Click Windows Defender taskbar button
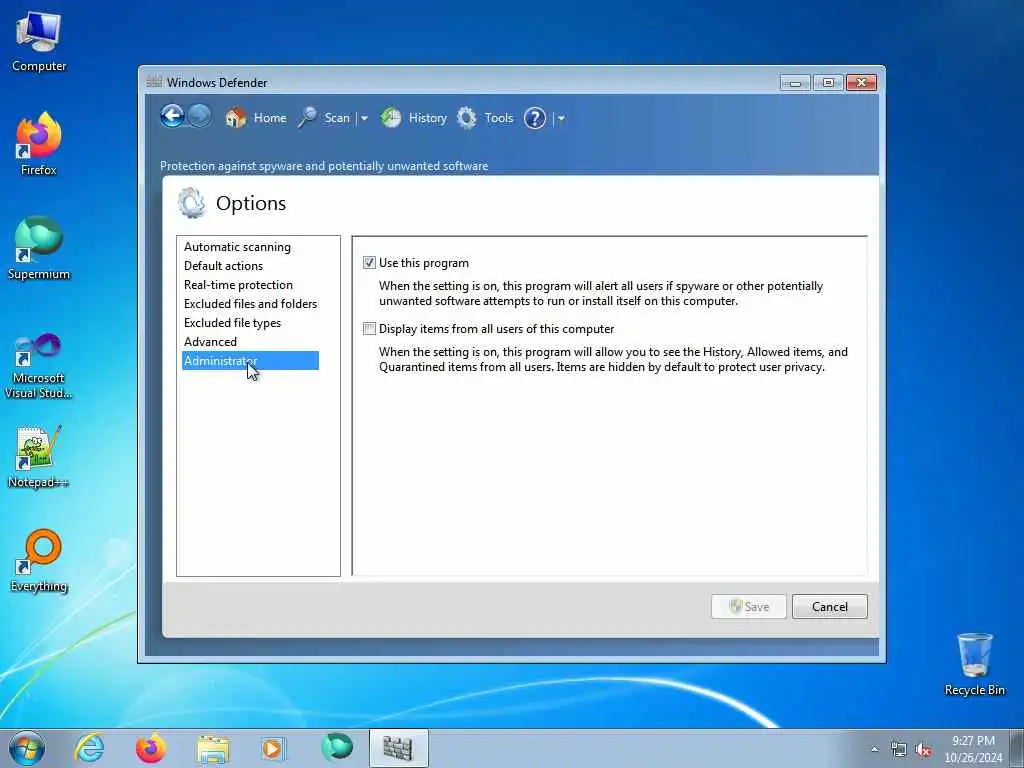1024x768 pixels. (398, 748)
